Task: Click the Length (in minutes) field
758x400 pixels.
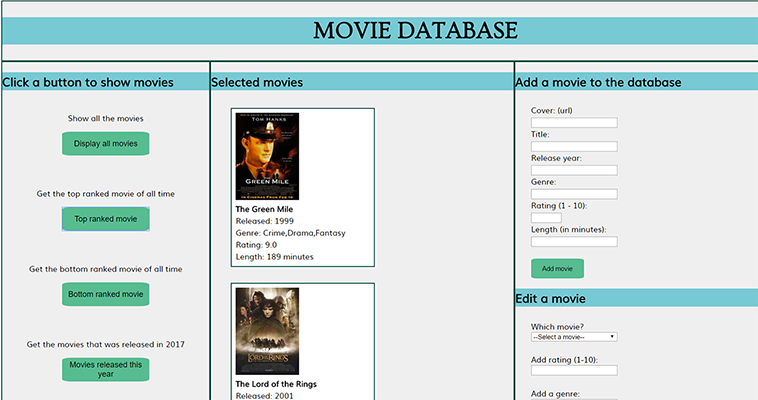Action: coord(574,241)
